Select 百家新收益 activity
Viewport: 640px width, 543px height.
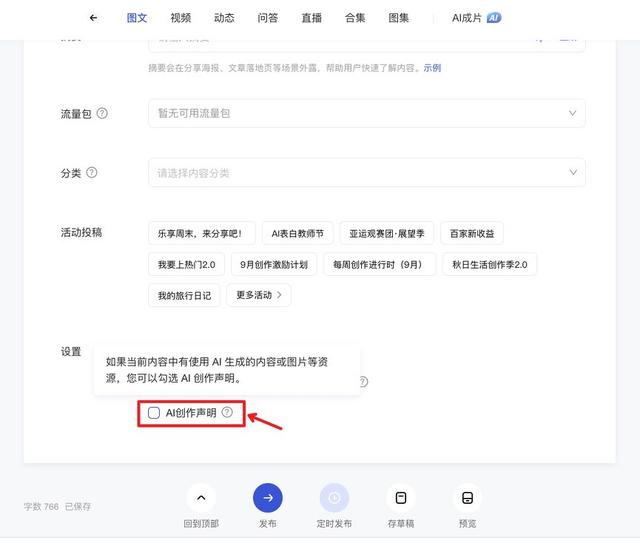click(x=472, y=233)
